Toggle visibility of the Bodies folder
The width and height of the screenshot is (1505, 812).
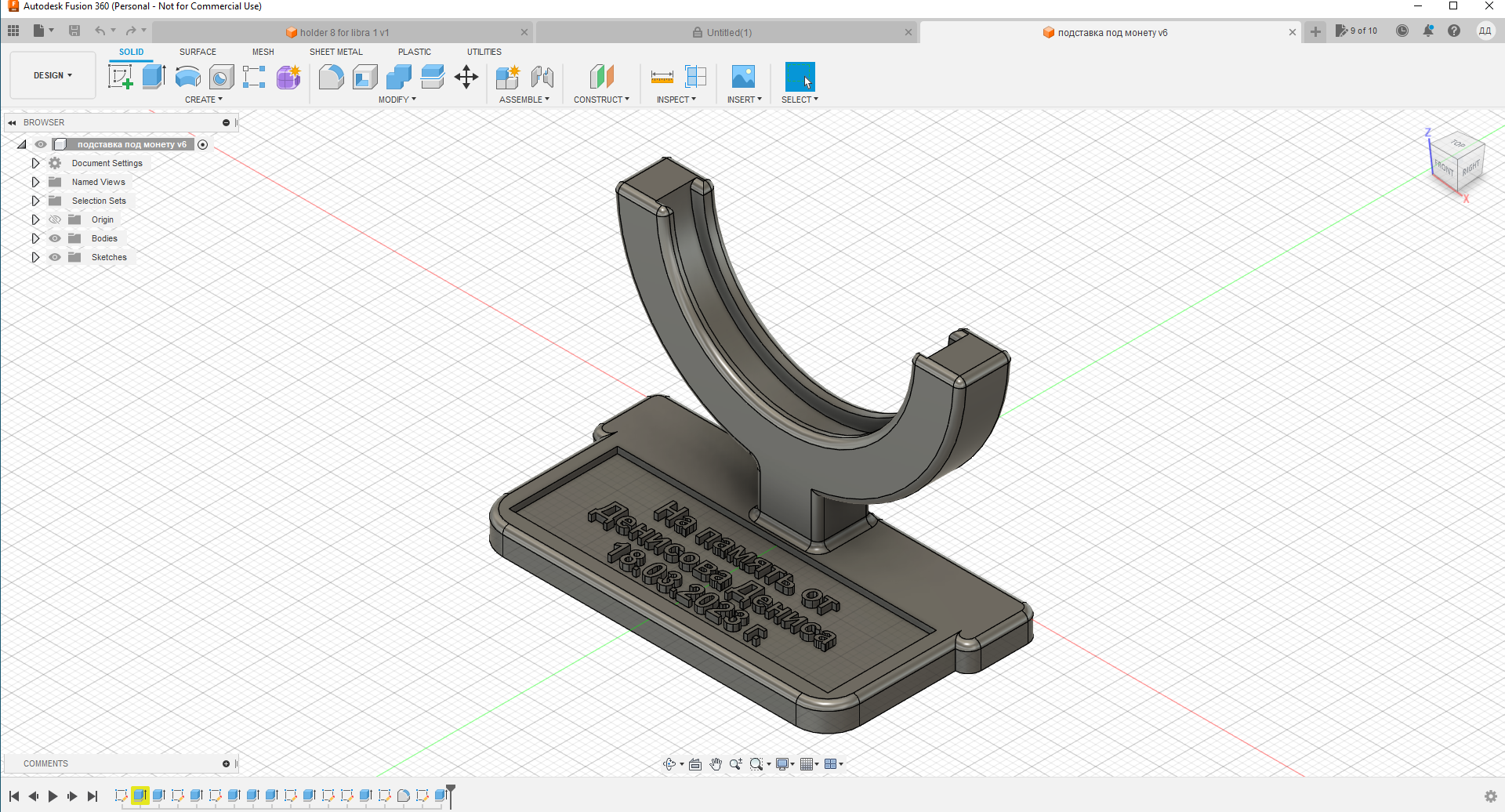55,238
